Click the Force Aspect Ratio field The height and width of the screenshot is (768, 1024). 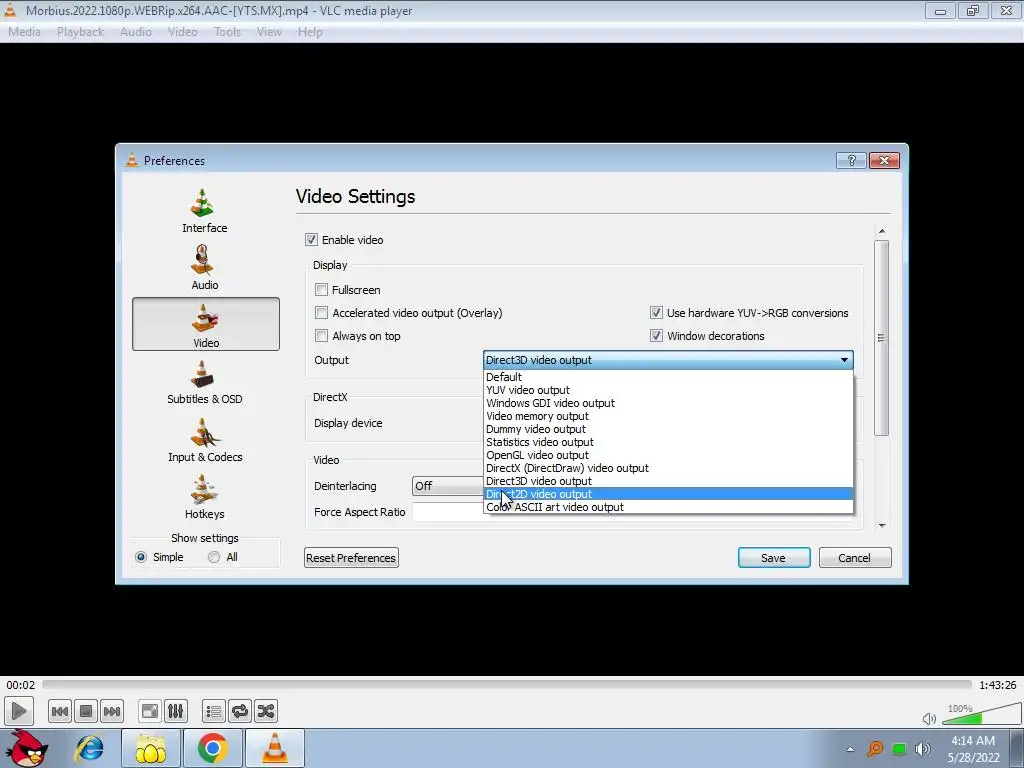pos(448,512)
